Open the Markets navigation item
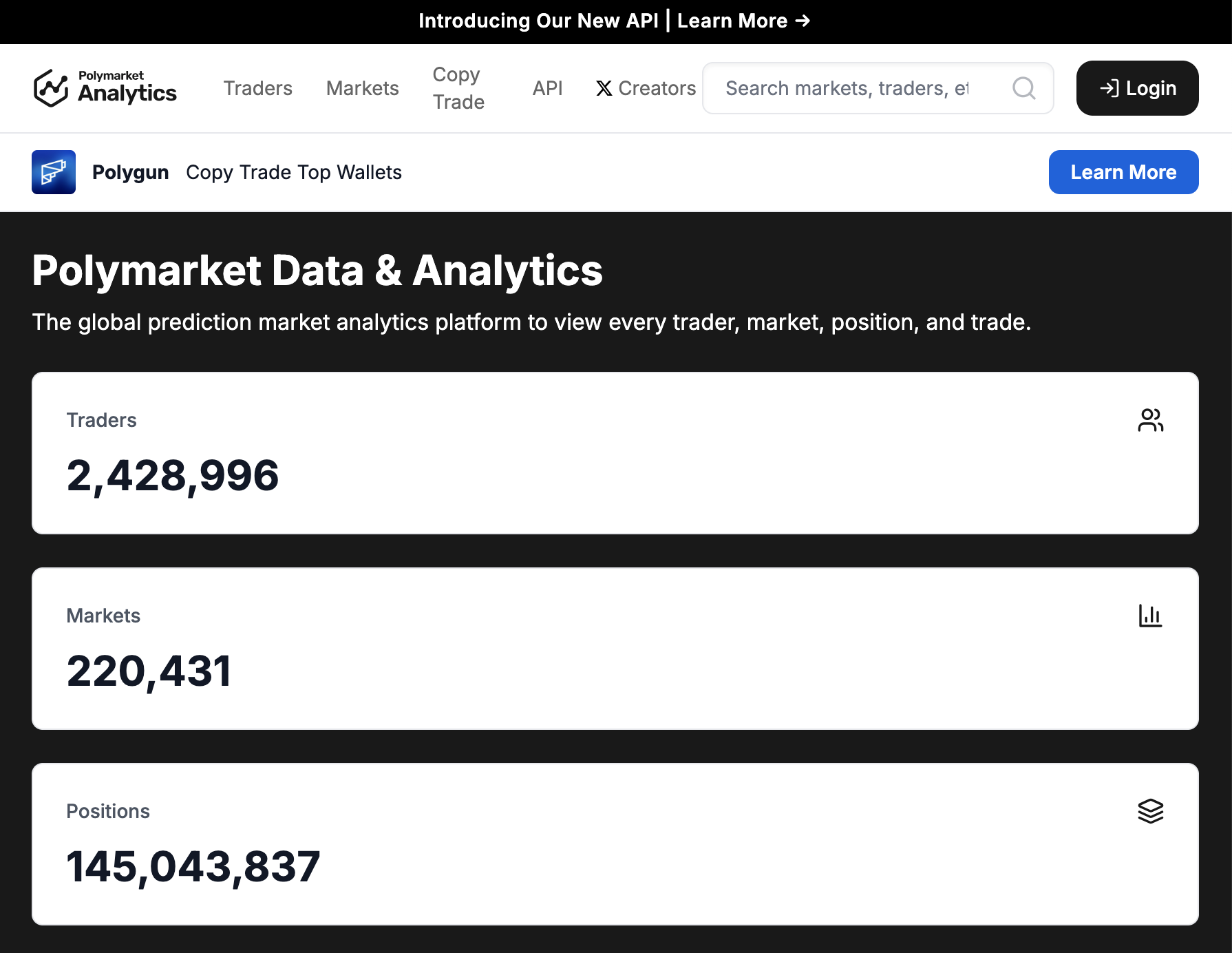Viewport: 1232px width, 953px height. [x=362, y=88]
